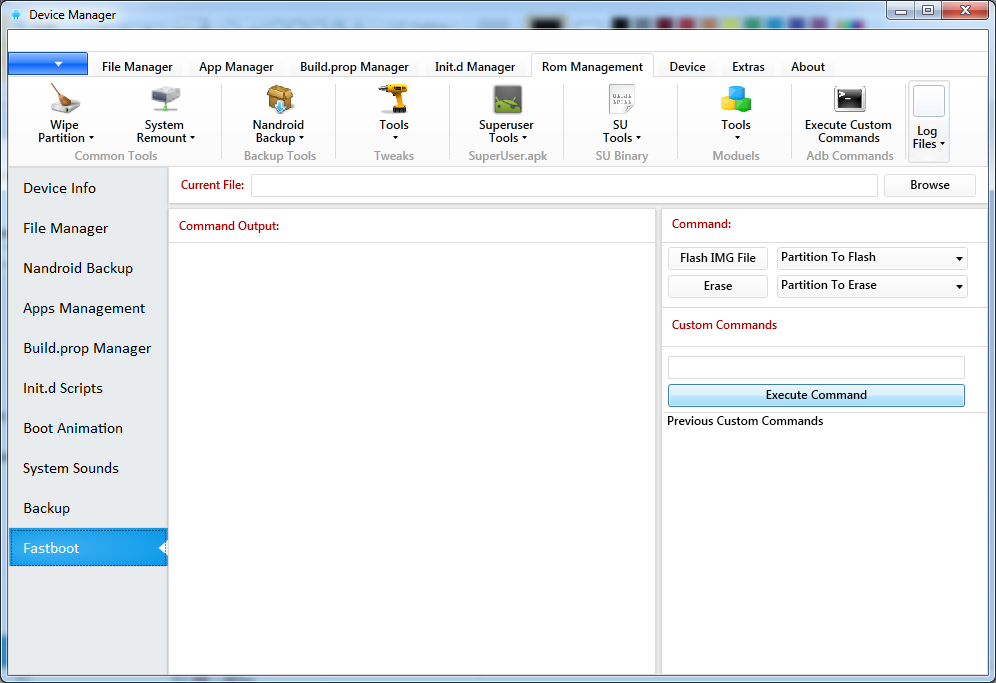Open the SU Tools binary icon
Viewport: 996px width, 683px height.
[621, 100]
